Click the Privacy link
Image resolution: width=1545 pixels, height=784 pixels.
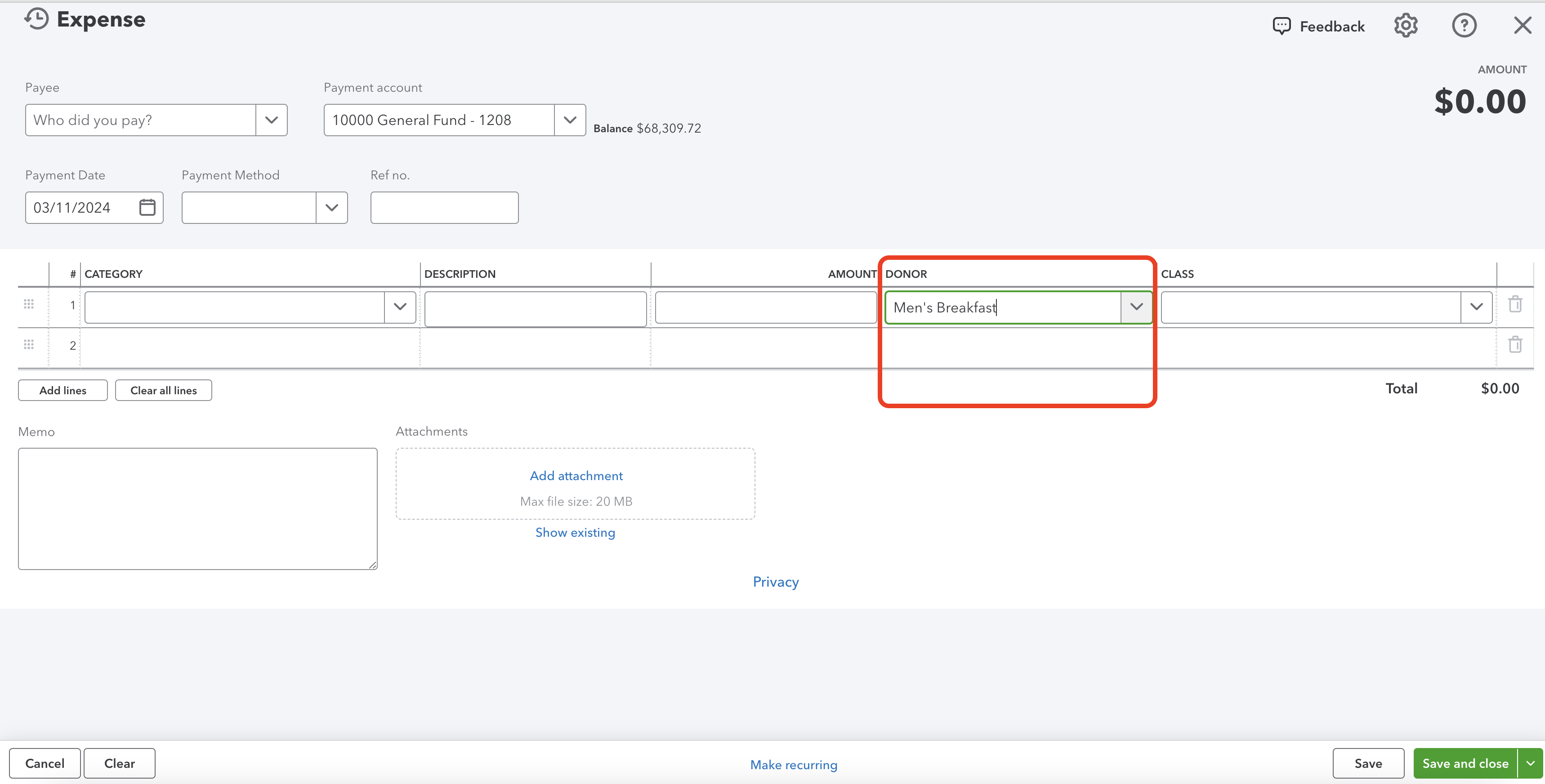[x=776, y=581]
